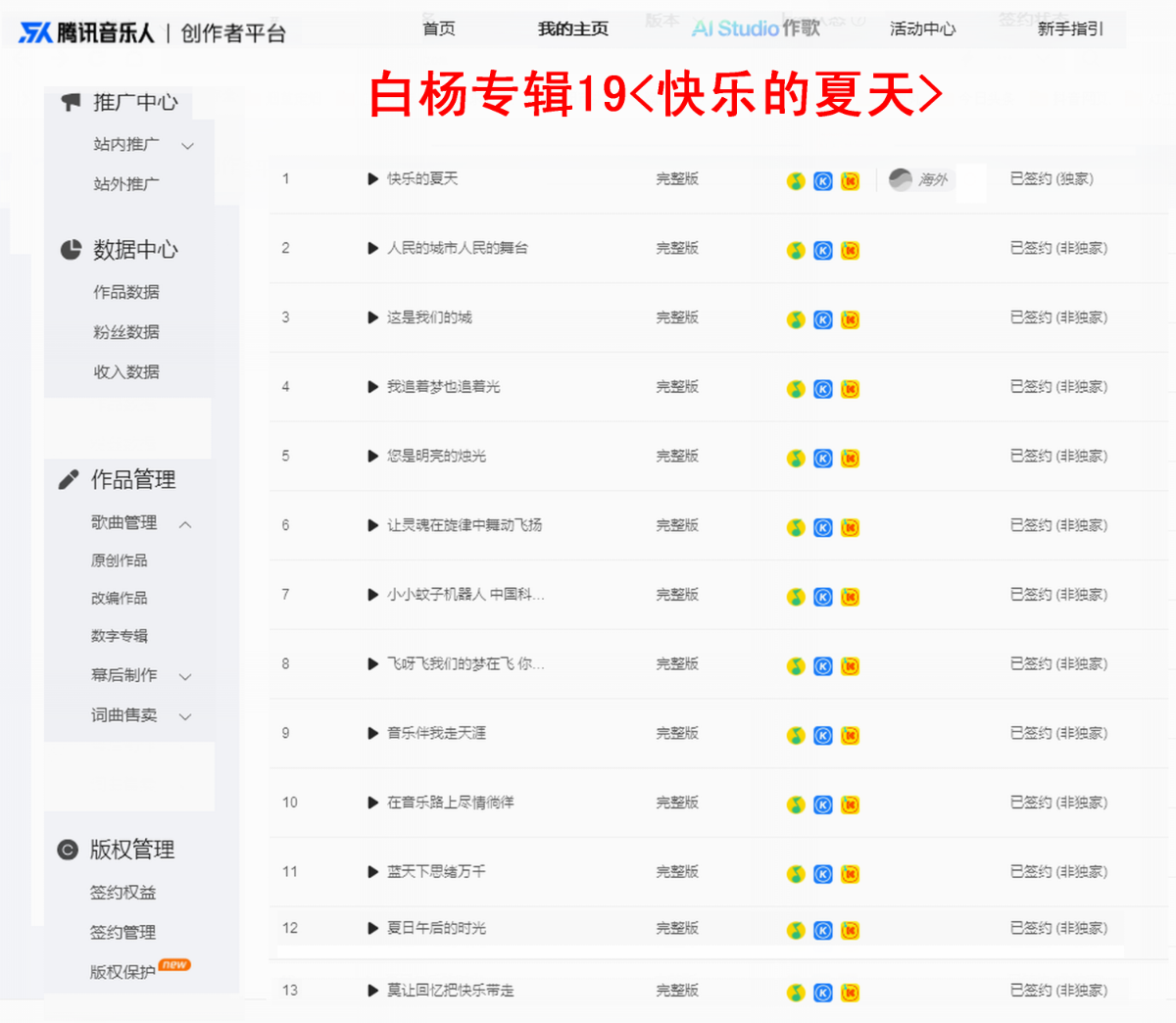The image size is (1176, 1023).
Task: Click the 作品管理 pencil icon
Action: [x=69, y=479]
